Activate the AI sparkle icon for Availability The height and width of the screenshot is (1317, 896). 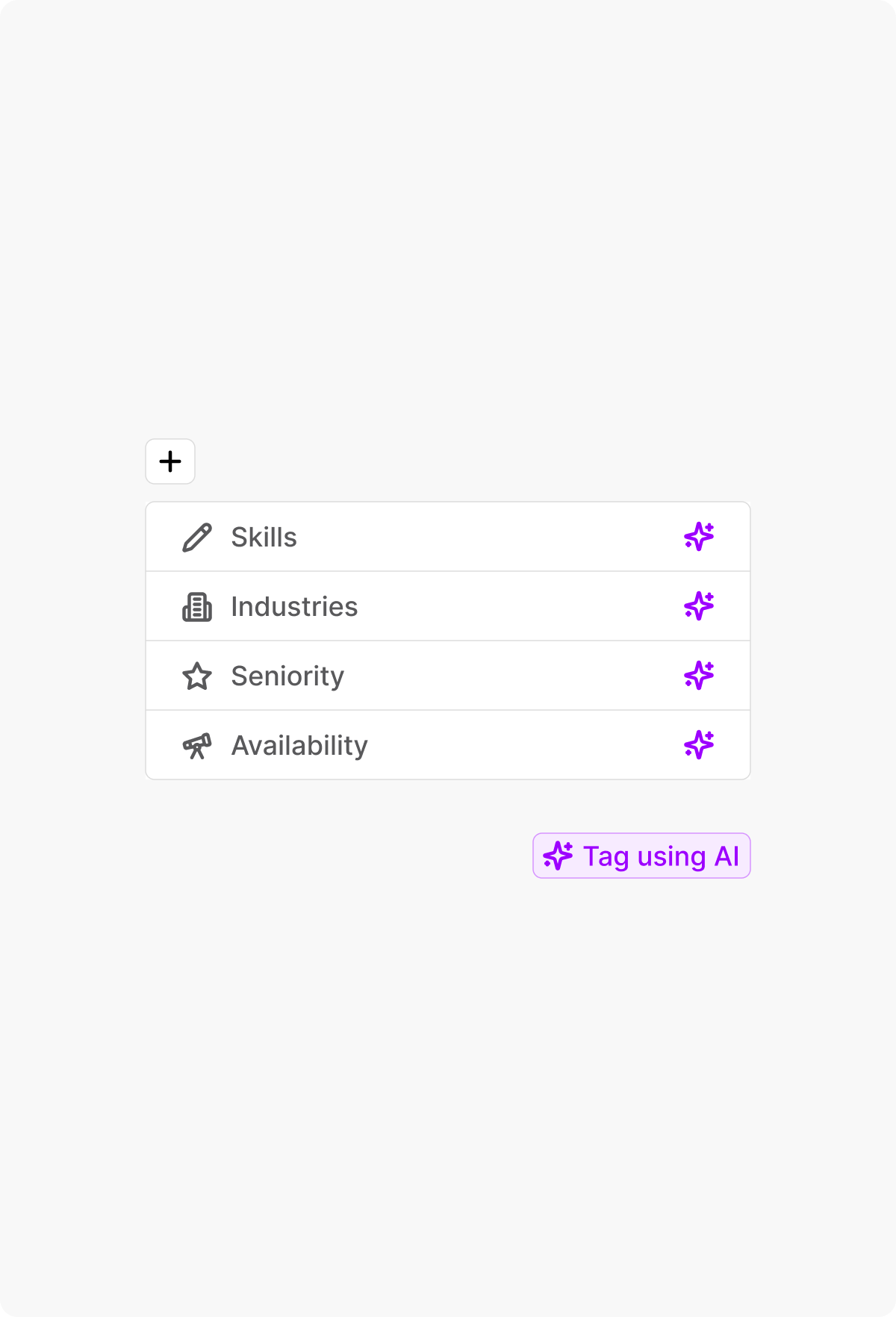[x=699, y=744]
